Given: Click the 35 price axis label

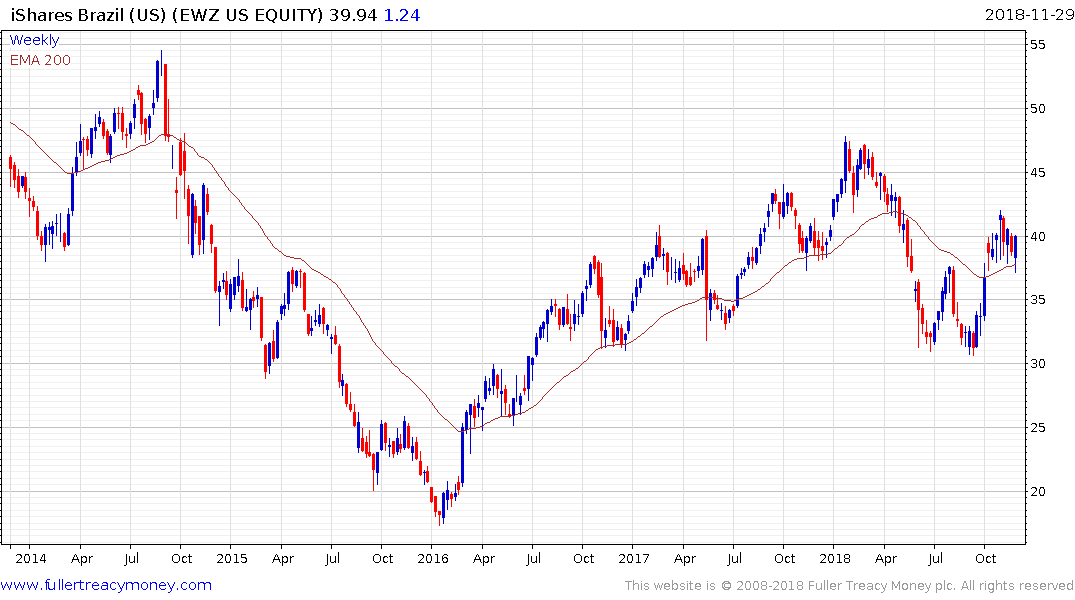Looking at the screenshot, I should (1037, 300).
